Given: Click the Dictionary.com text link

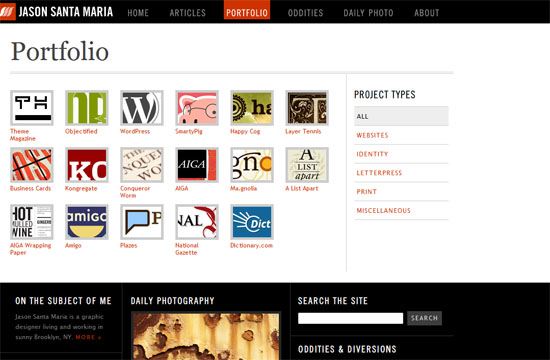Looking at the screenshot, I should (x=251, y=246).
